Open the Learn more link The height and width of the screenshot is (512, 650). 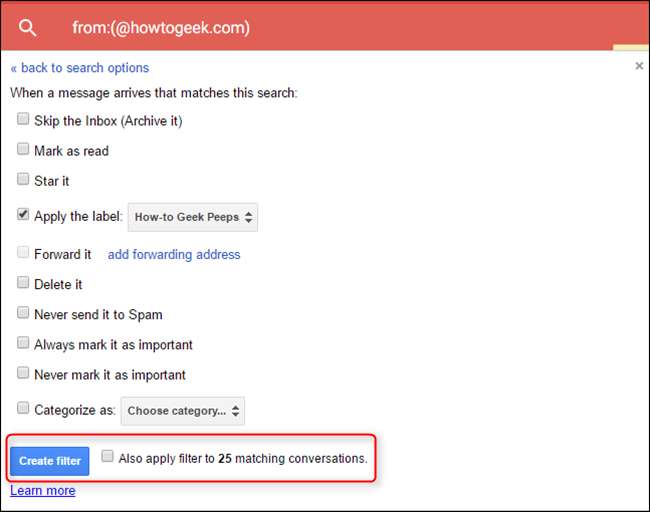42,491
